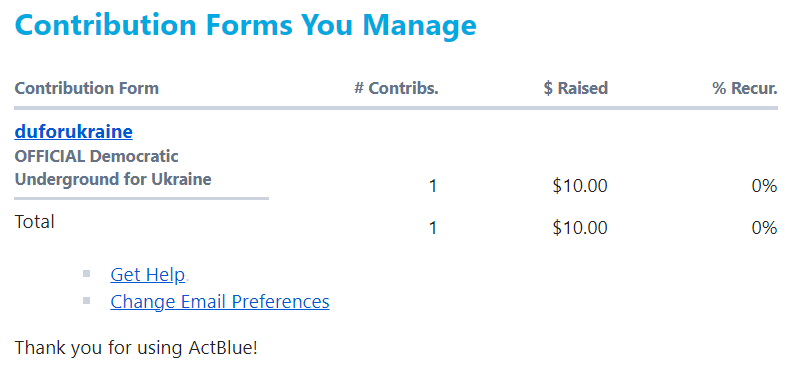Click the Get Help link
The image size is (788, 370).
(148, 274)
